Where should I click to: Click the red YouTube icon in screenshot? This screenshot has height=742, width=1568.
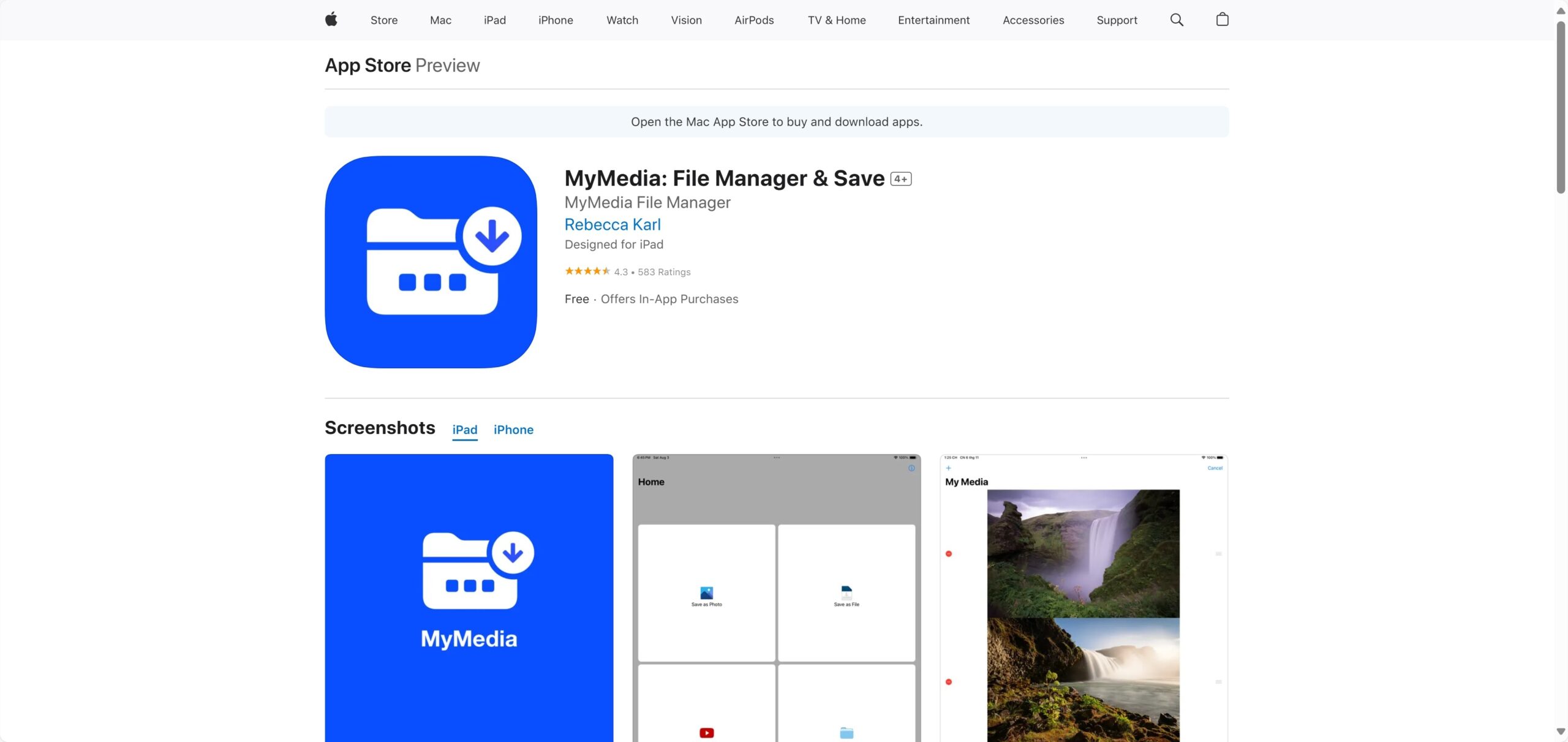click(x=706, y=733)
